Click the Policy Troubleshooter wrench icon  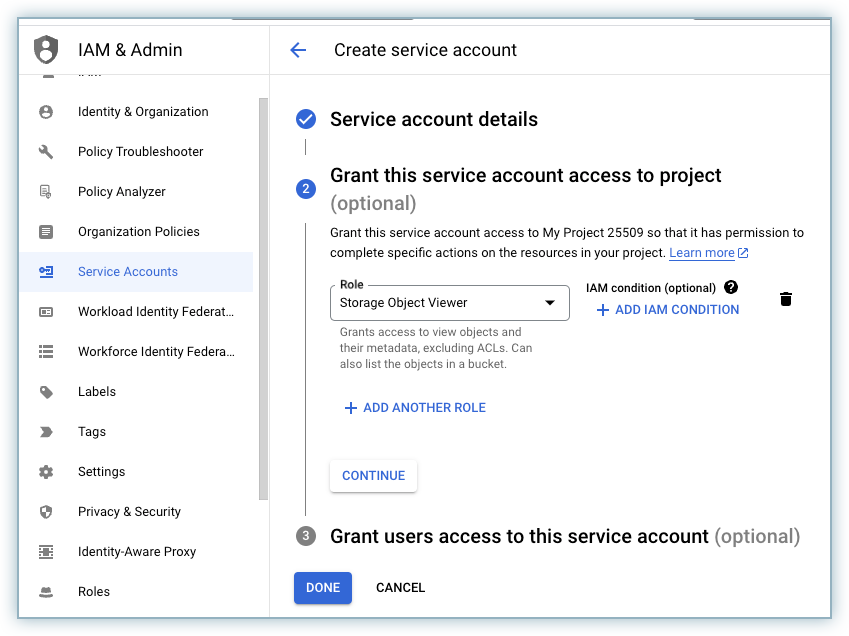click(46, 152)
